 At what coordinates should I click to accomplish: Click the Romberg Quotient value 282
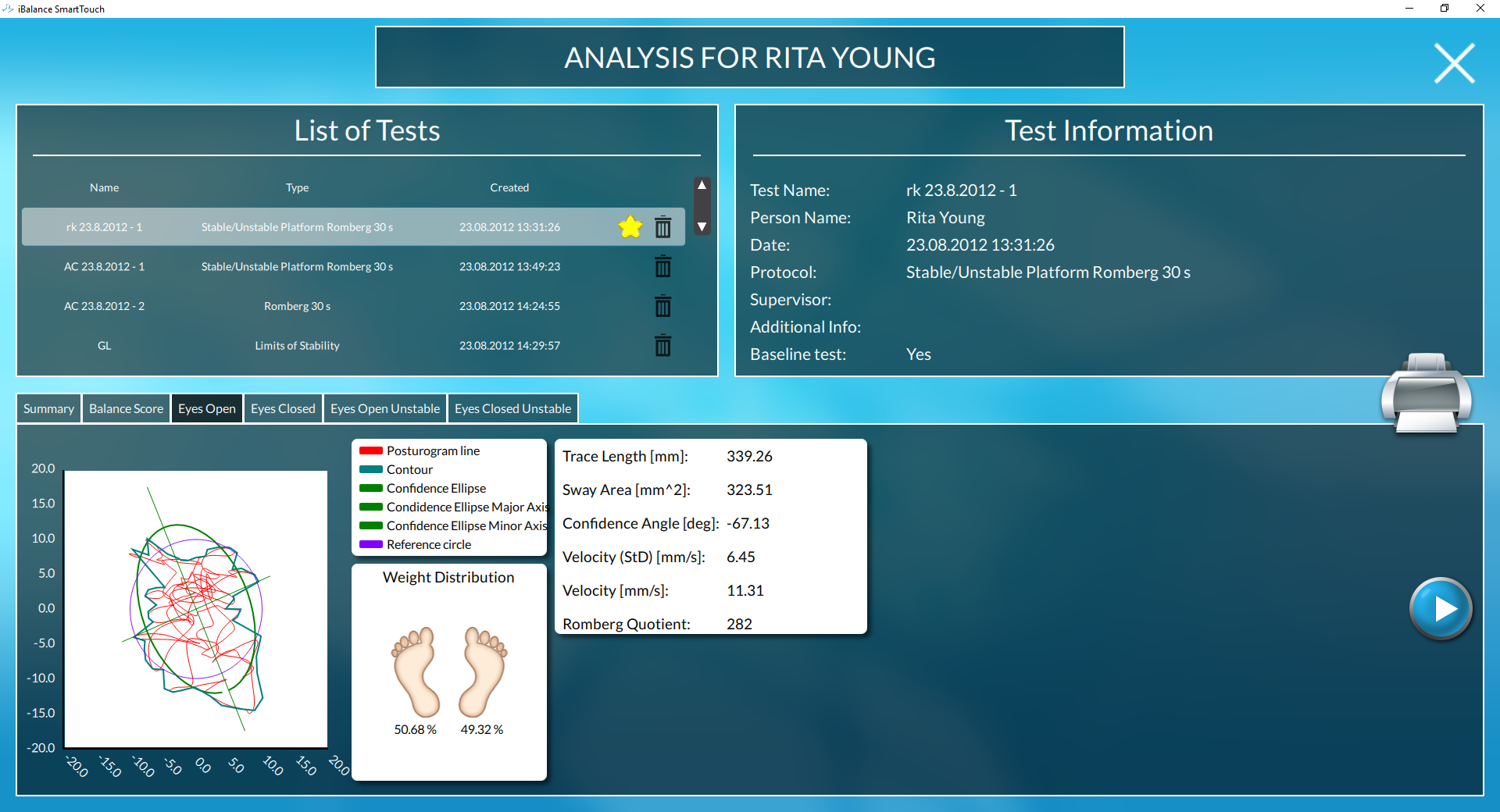coord(739,624)
